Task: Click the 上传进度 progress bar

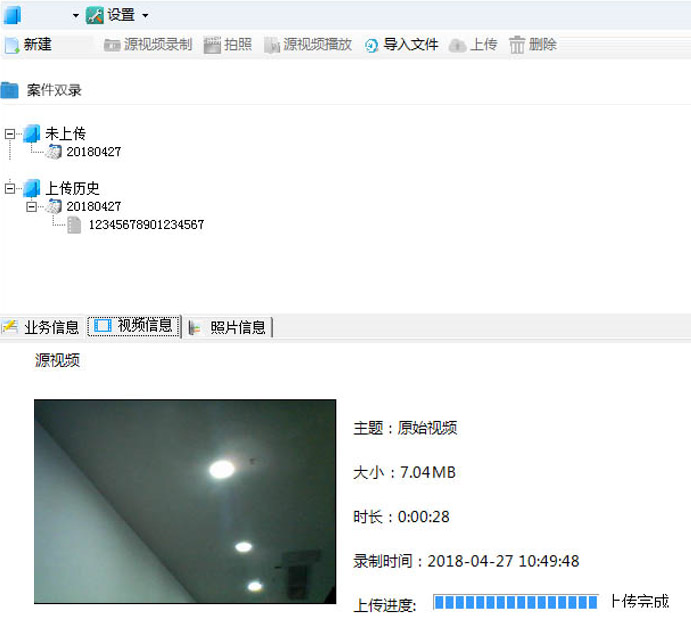Action: tap(515, 602)
